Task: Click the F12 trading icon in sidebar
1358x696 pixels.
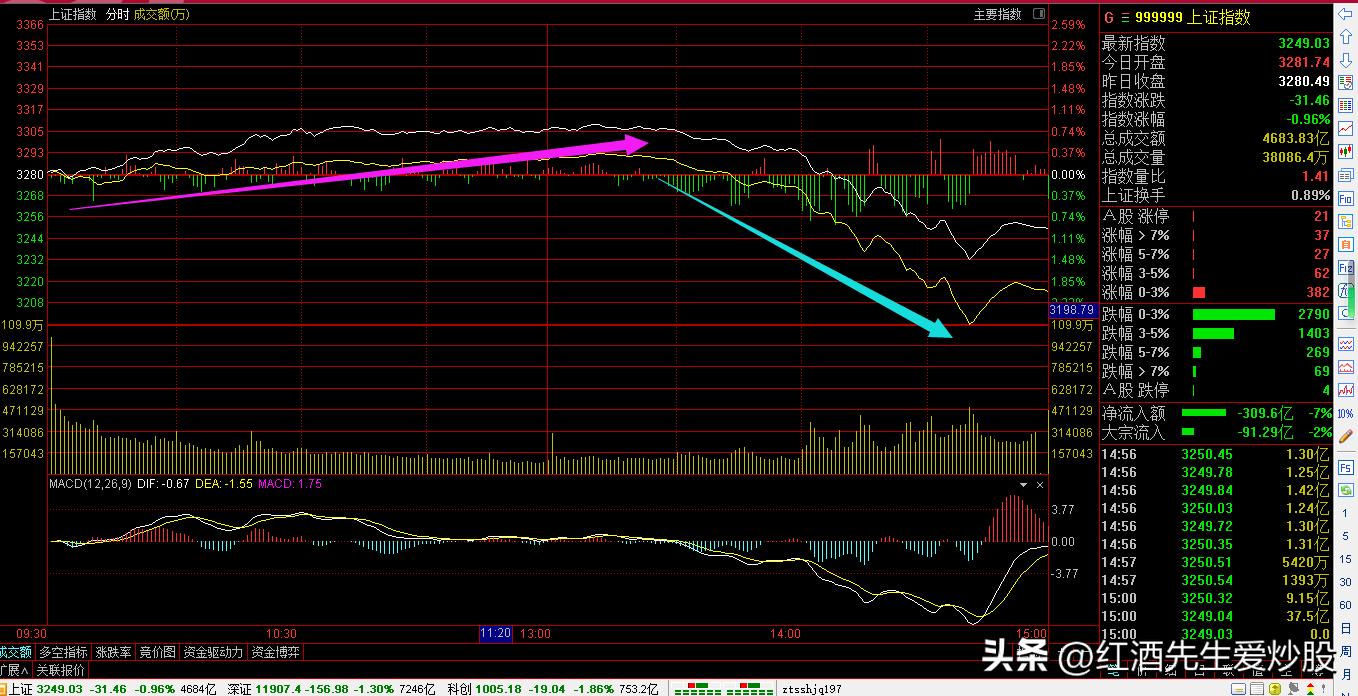Action: pyautogui.click(x=1344, y=268)
